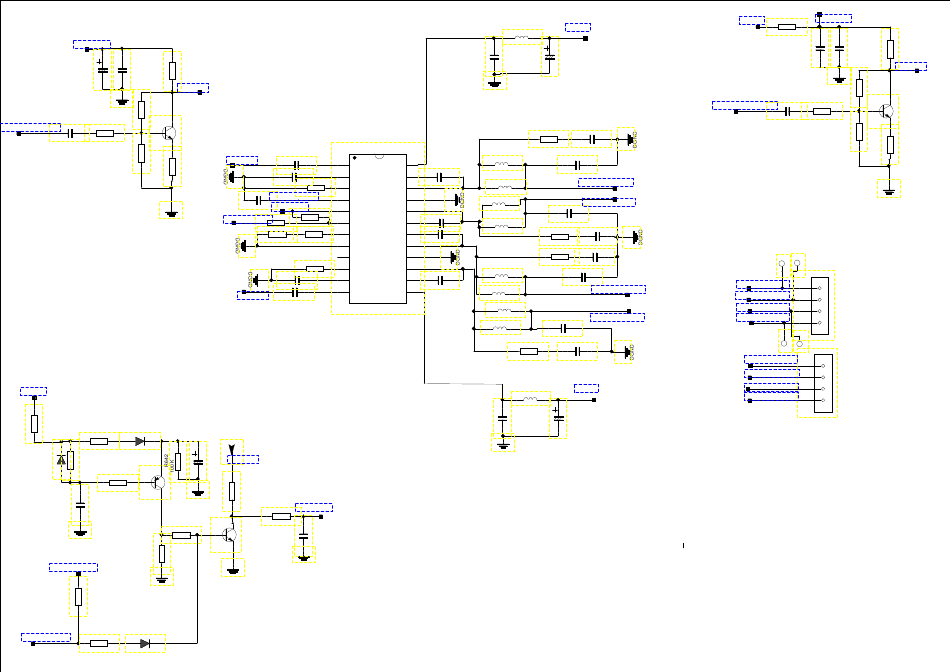Click the diode on the bottommost horizontal wire

(145, 644)
